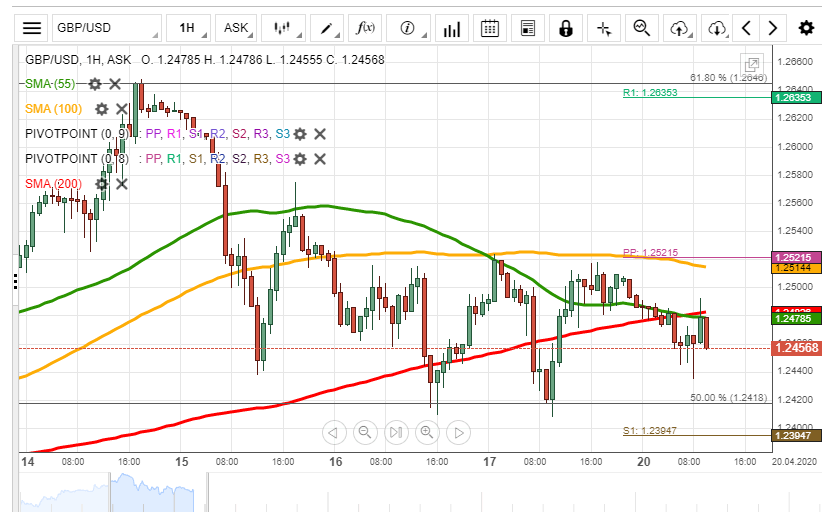Click the date label 17 on time axis
The height and width of the screenshot is (526, 831).
click(489, 462)
